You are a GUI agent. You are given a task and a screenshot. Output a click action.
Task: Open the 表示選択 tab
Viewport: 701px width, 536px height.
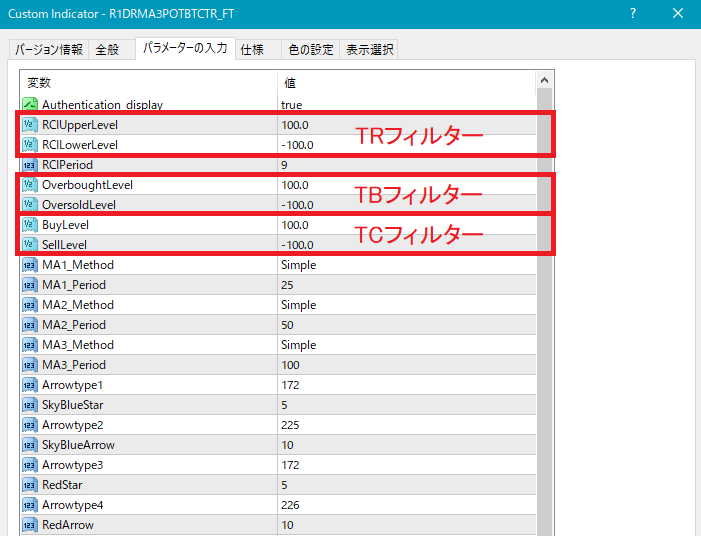point(369,49)
